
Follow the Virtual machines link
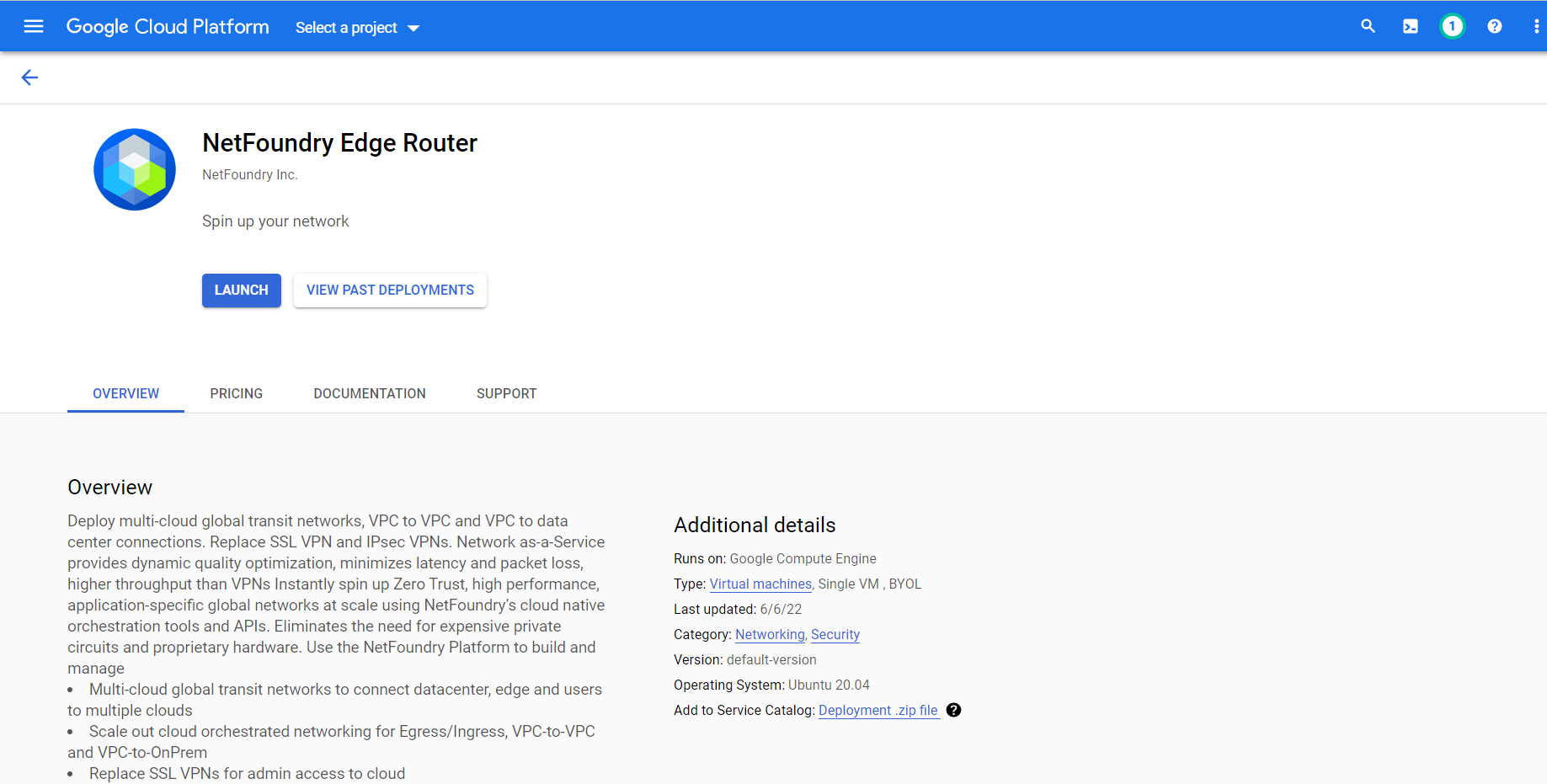point(760,584)
